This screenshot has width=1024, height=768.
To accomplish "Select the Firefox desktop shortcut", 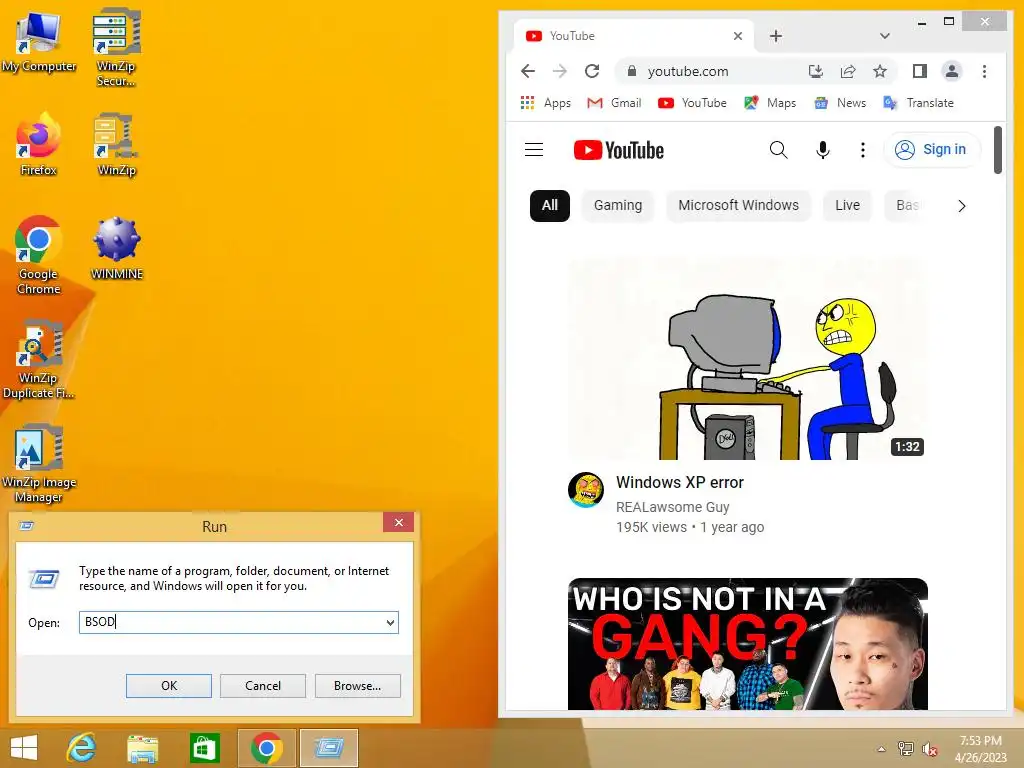I will [39, 144].
